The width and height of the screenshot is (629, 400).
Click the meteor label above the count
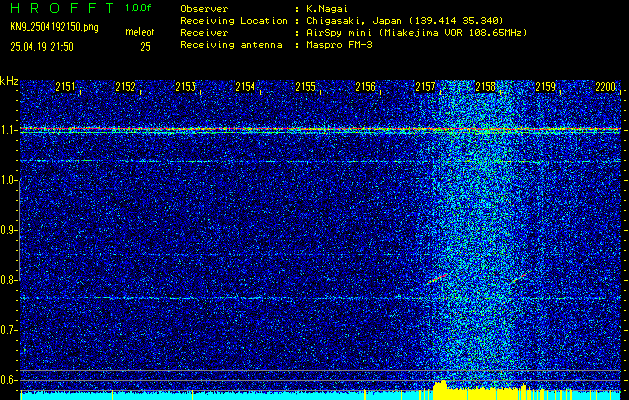click(140, 32)
